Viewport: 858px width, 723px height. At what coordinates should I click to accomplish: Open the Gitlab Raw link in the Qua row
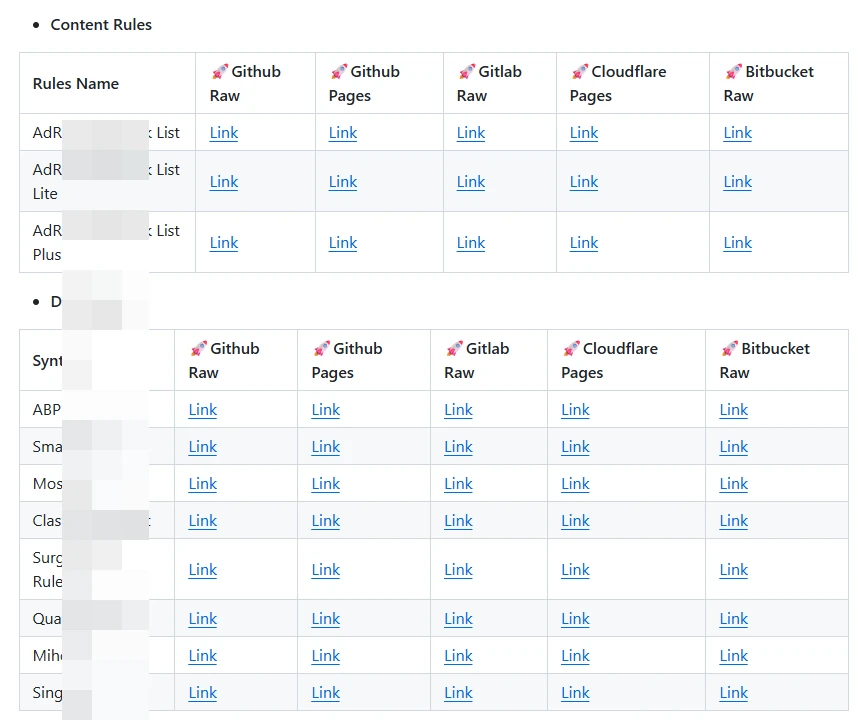[x=458, y=619]
